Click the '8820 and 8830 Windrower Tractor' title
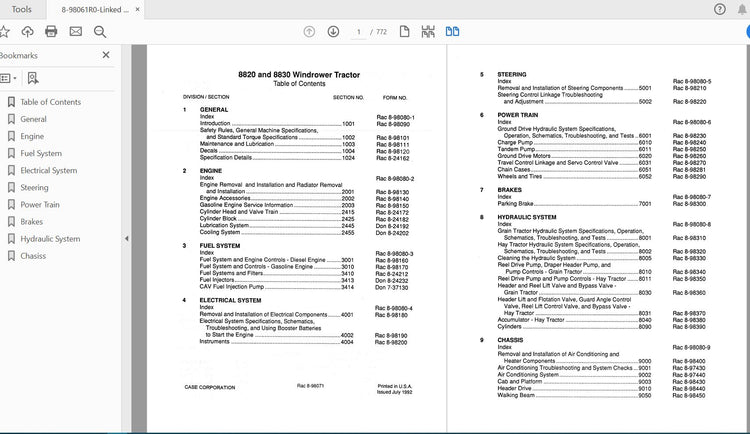 pyautogui.click(x=299, y=75)
